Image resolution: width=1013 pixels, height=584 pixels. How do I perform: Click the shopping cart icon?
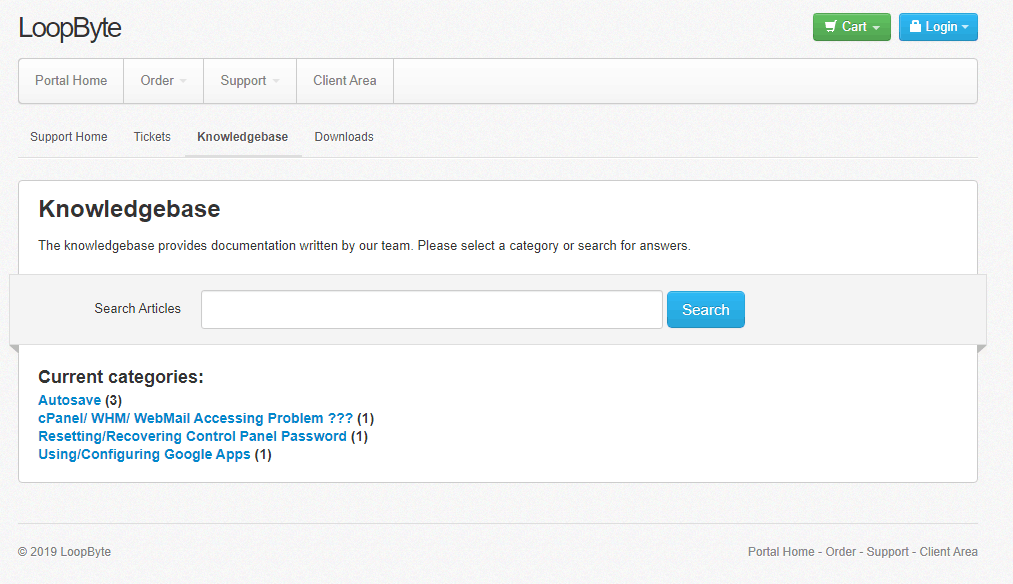point(830,26)
